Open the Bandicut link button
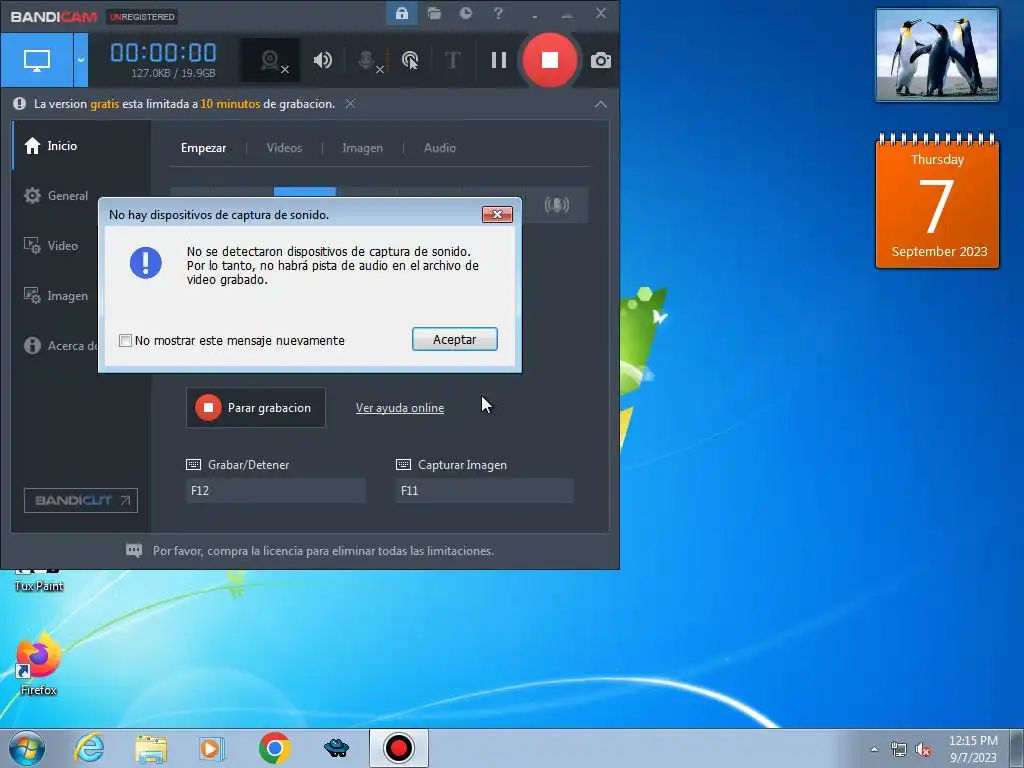This screenshot has width=1024, height=768. (x=81, y=500)
